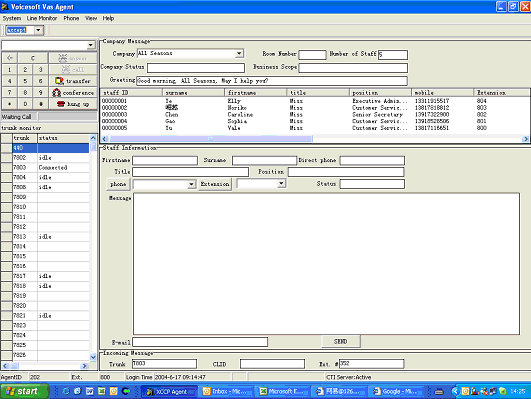Open the accept status dropdown
Screen dimensions: 531x399
click(x=38, y=30)
